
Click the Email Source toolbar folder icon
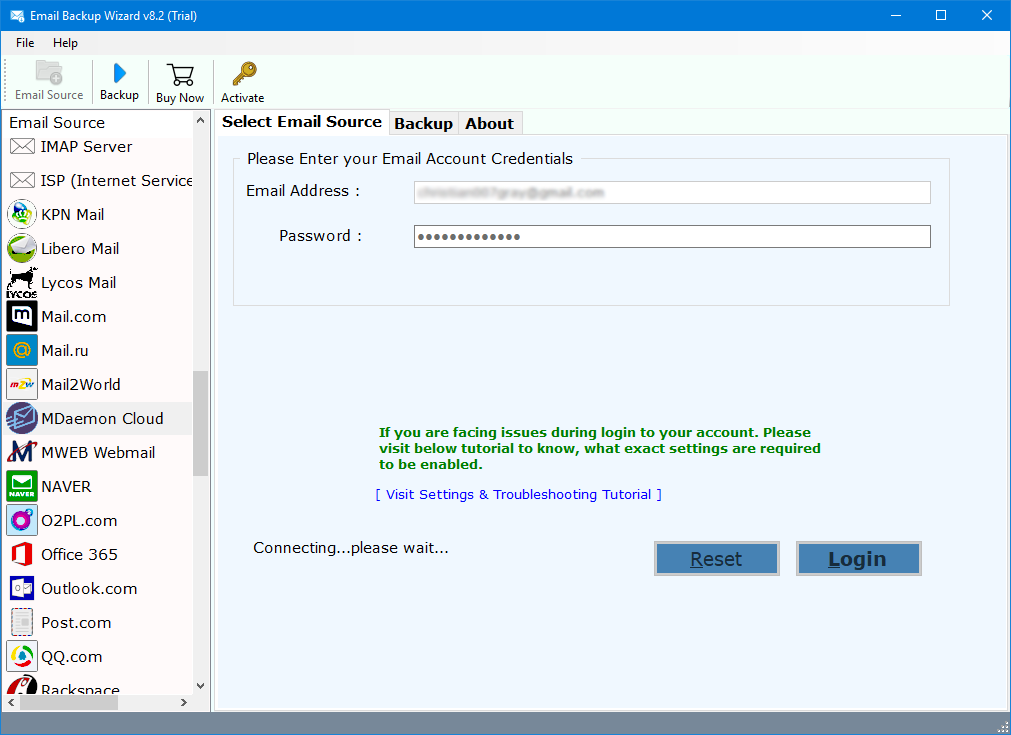(x=49, y=72)
